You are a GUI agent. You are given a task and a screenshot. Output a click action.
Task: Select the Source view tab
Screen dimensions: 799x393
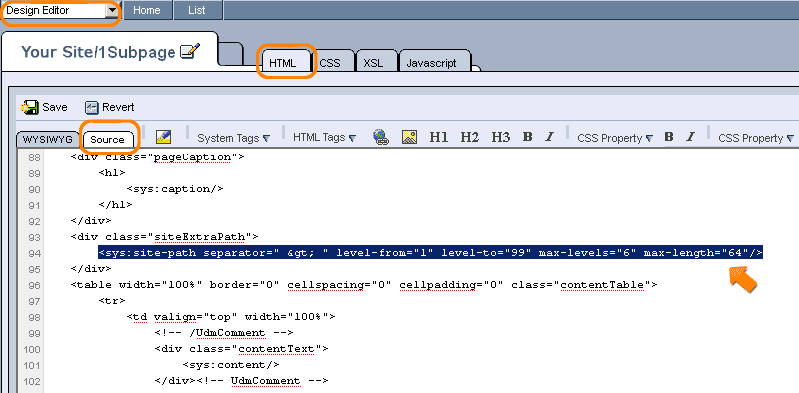pyautogui.click(x=107, y=139)
